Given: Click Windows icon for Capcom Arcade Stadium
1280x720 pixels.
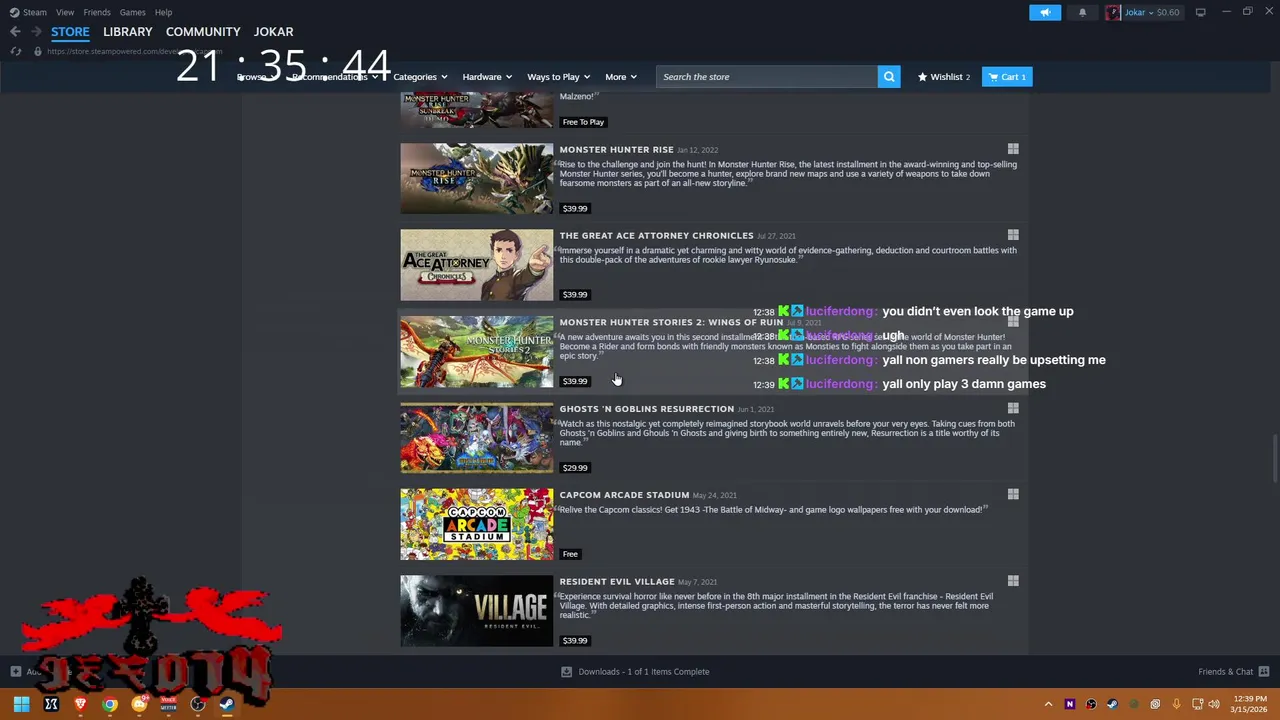Looking at the screenshot, I should click(1013, 494).
